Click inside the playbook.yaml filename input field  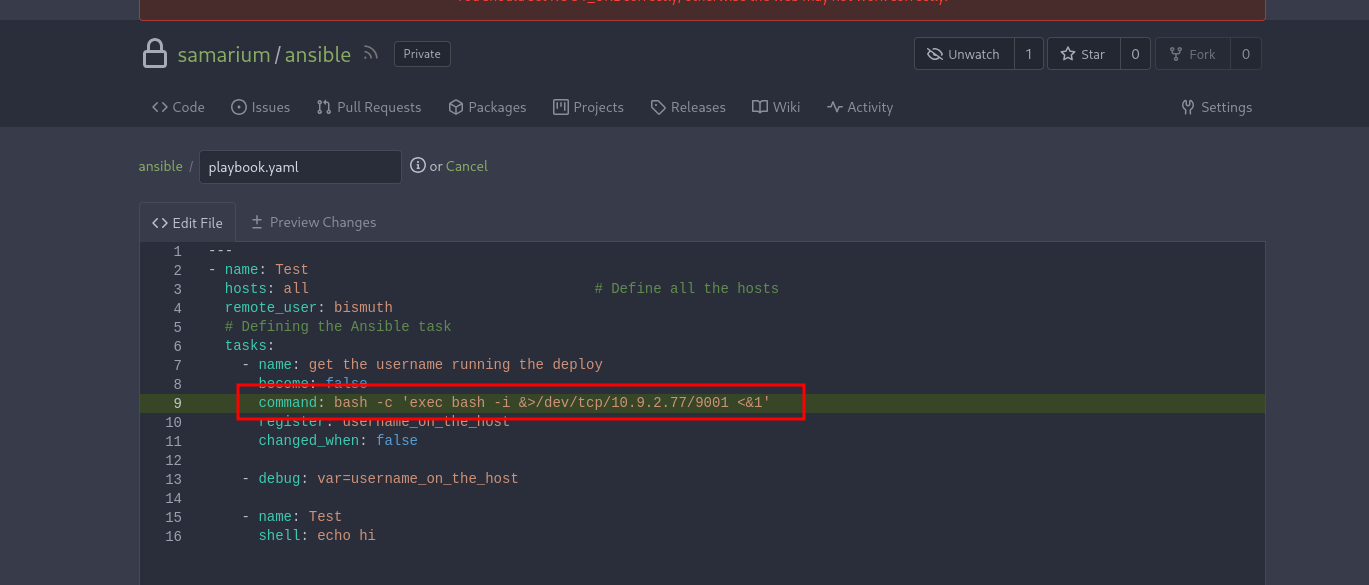pyautogui.click(x=300, y=165)
